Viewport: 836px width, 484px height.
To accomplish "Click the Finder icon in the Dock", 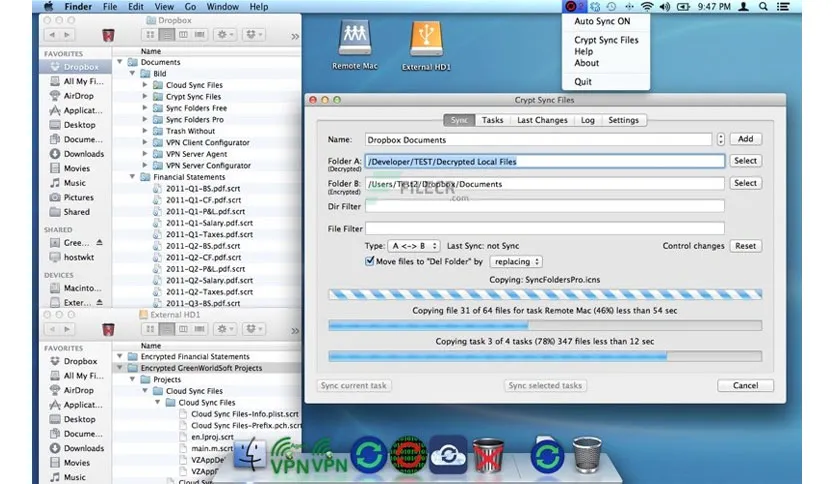I will click(250, 455).
